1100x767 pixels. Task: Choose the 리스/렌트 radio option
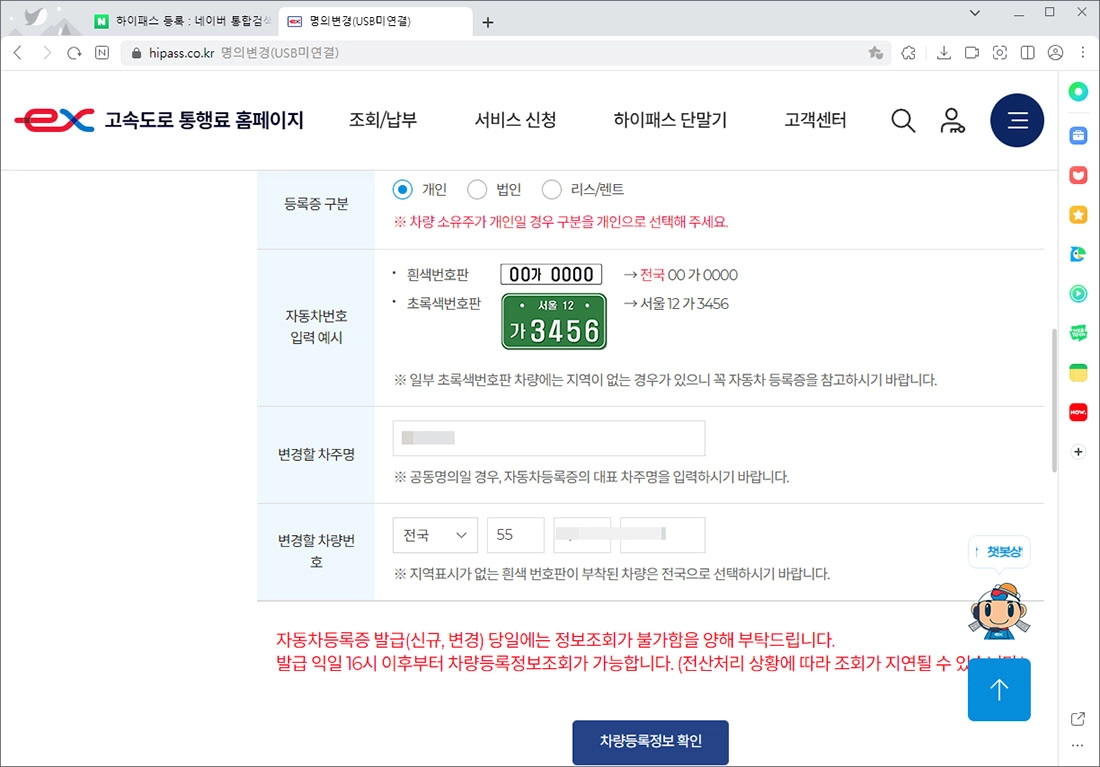coord(551,189)
